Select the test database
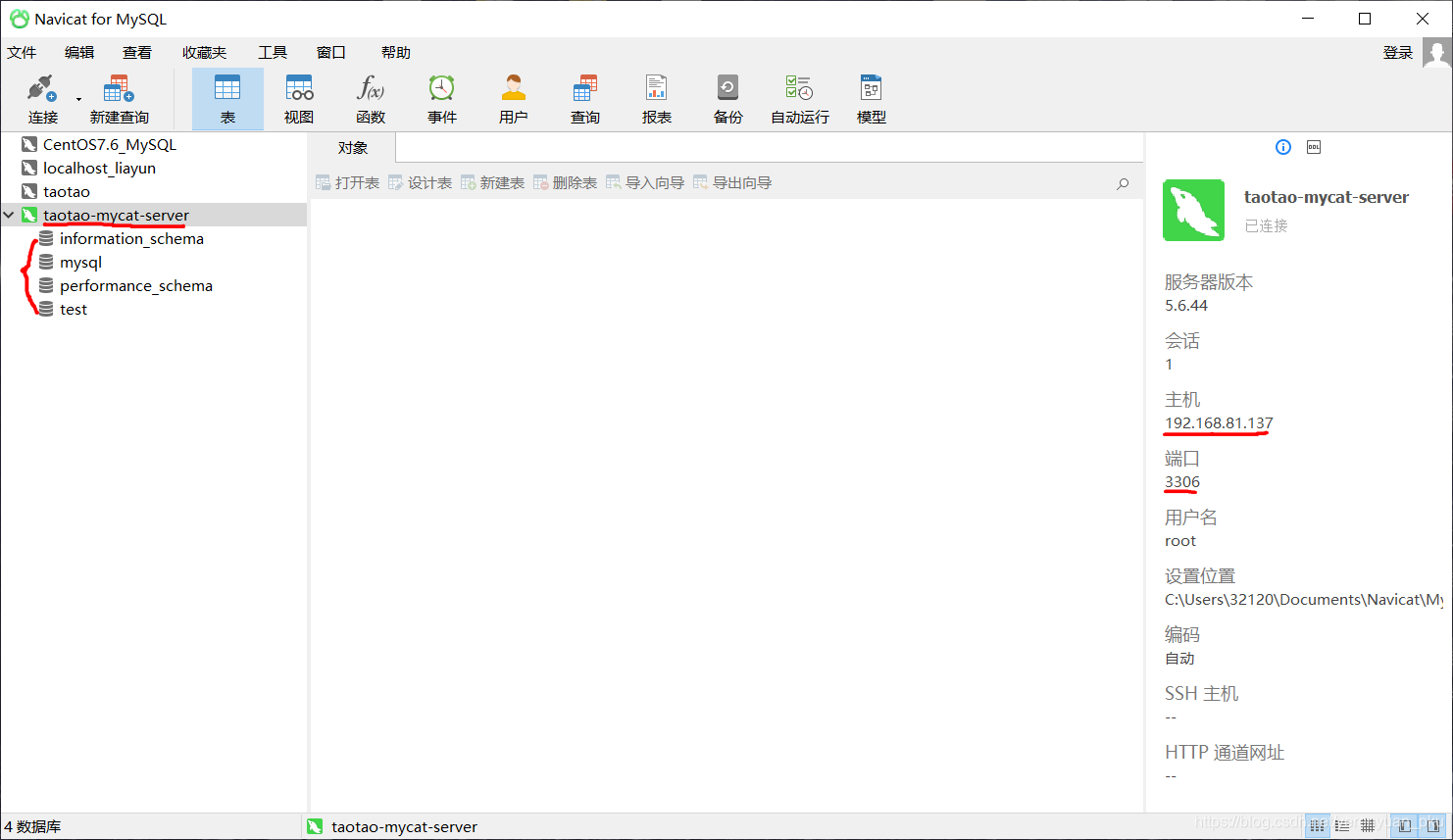 (73, 309)
